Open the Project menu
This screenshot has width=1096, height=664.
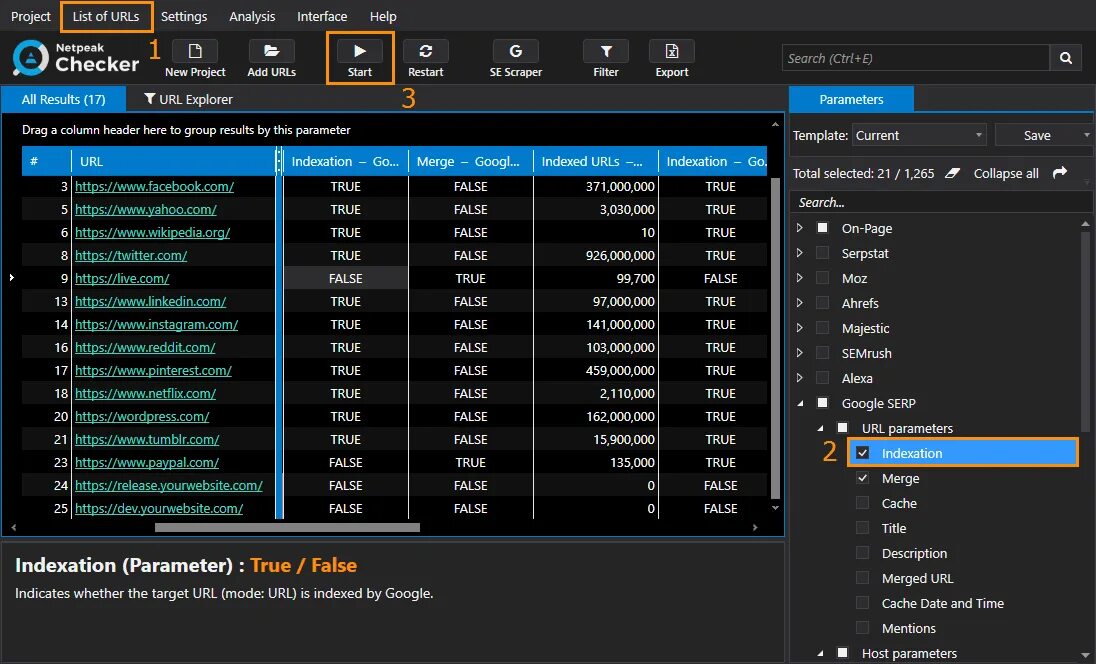31,16
